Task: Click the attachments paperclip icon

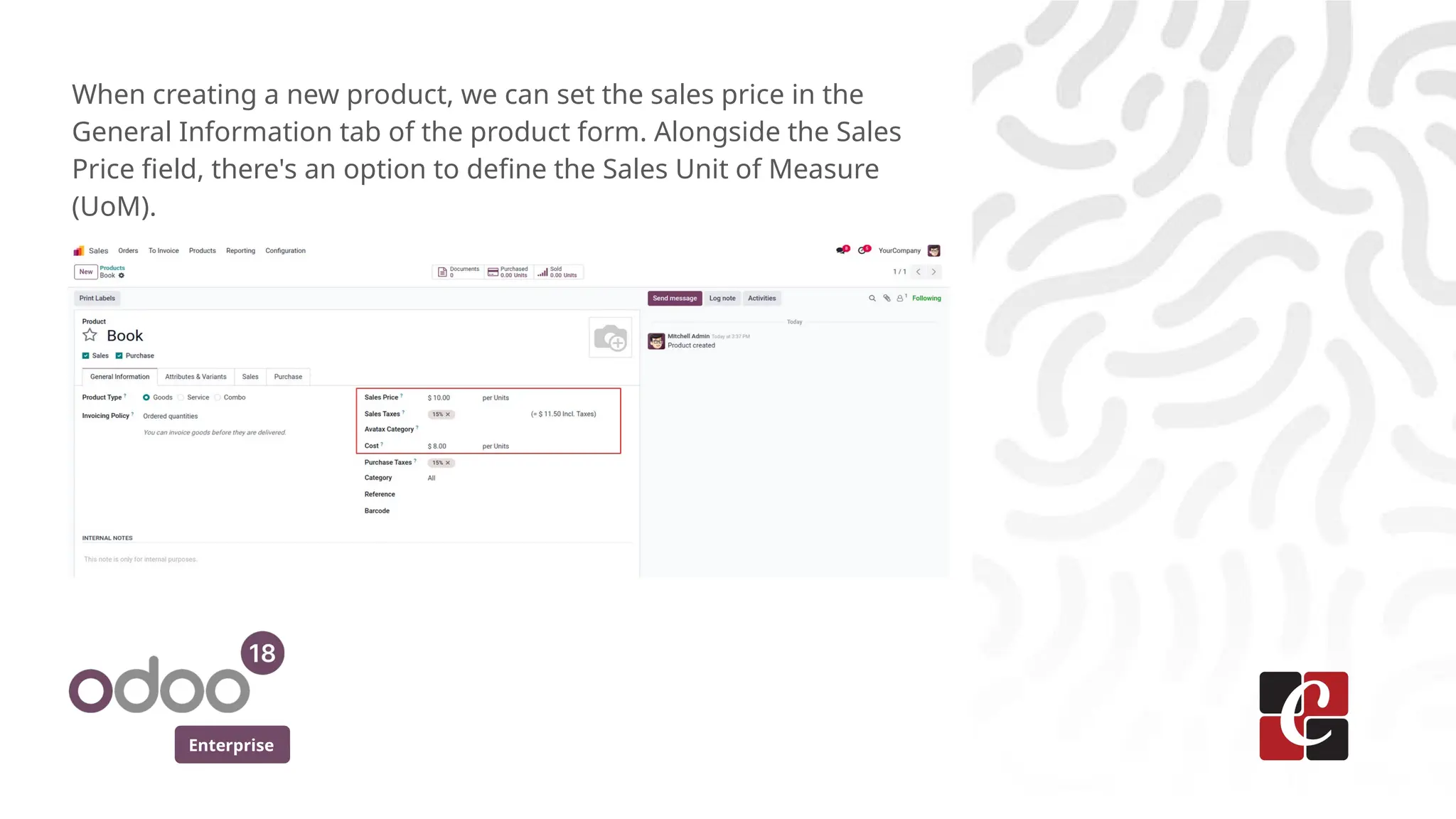Action: [887, 299]
